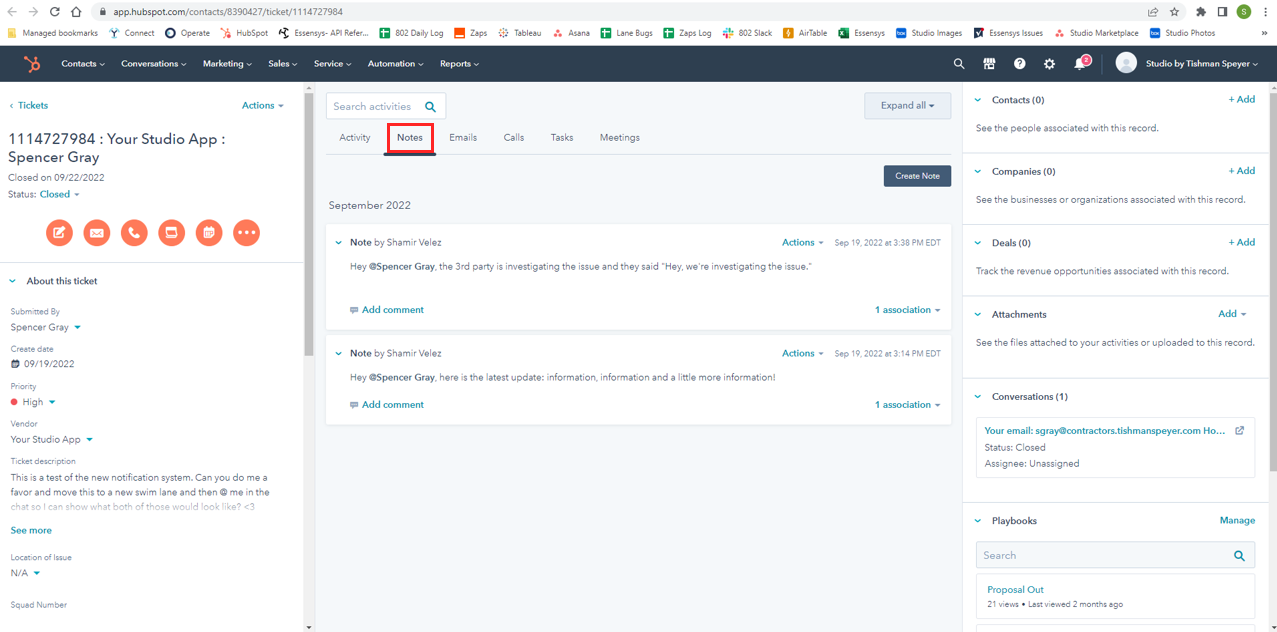Screen dimensions: 1277x632
Task: Open the HubSpot search magnifier in top bar
Action: (x=959, y=64)
